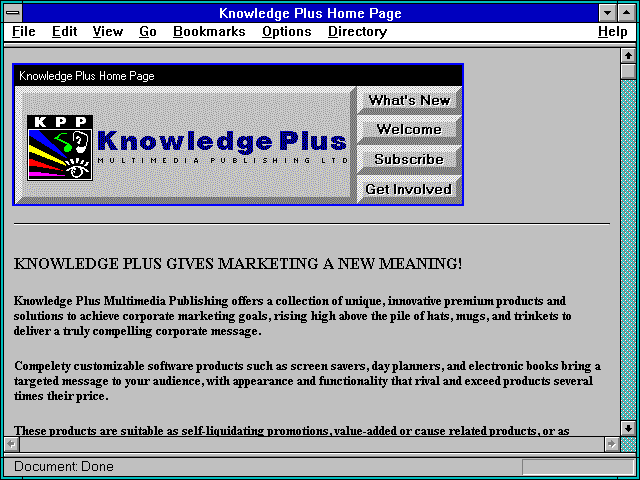Click the horizontal scrollbar track
Screen dimensions: 640x480
312,444
